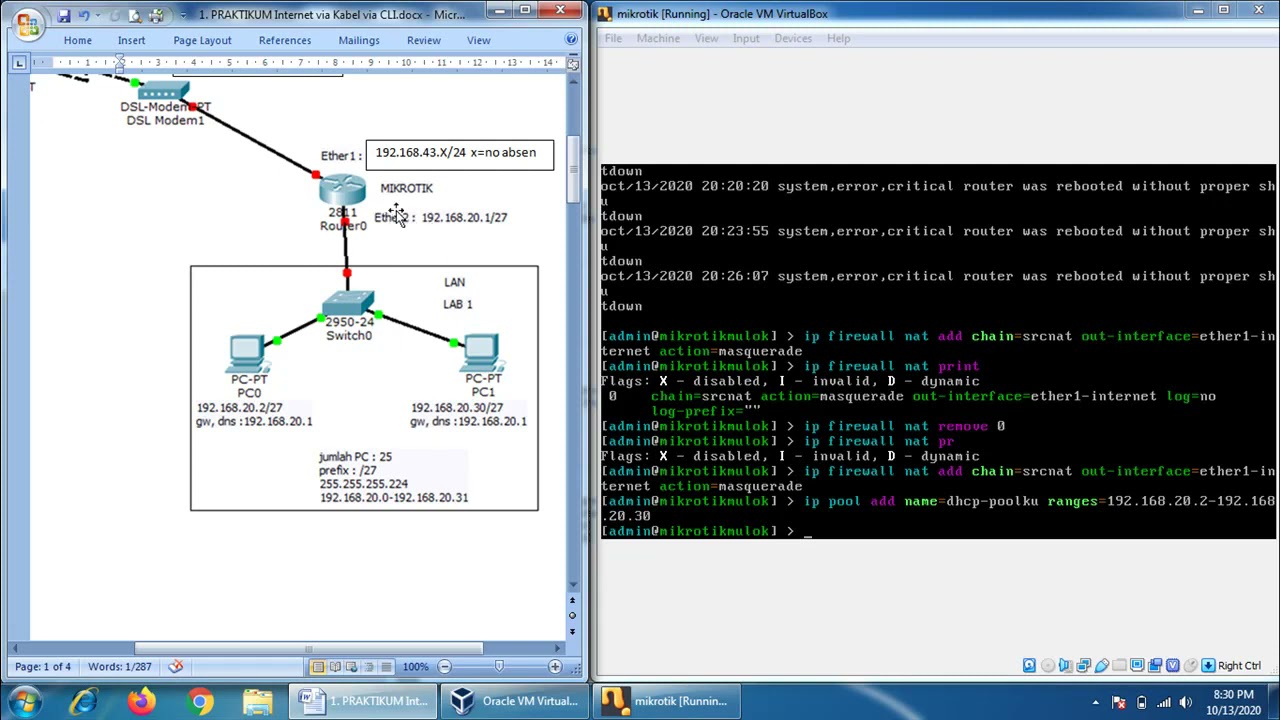Click the 192.168.43.X/24 text box
The width and height of the screenshot is (1280, 720).
460,155
